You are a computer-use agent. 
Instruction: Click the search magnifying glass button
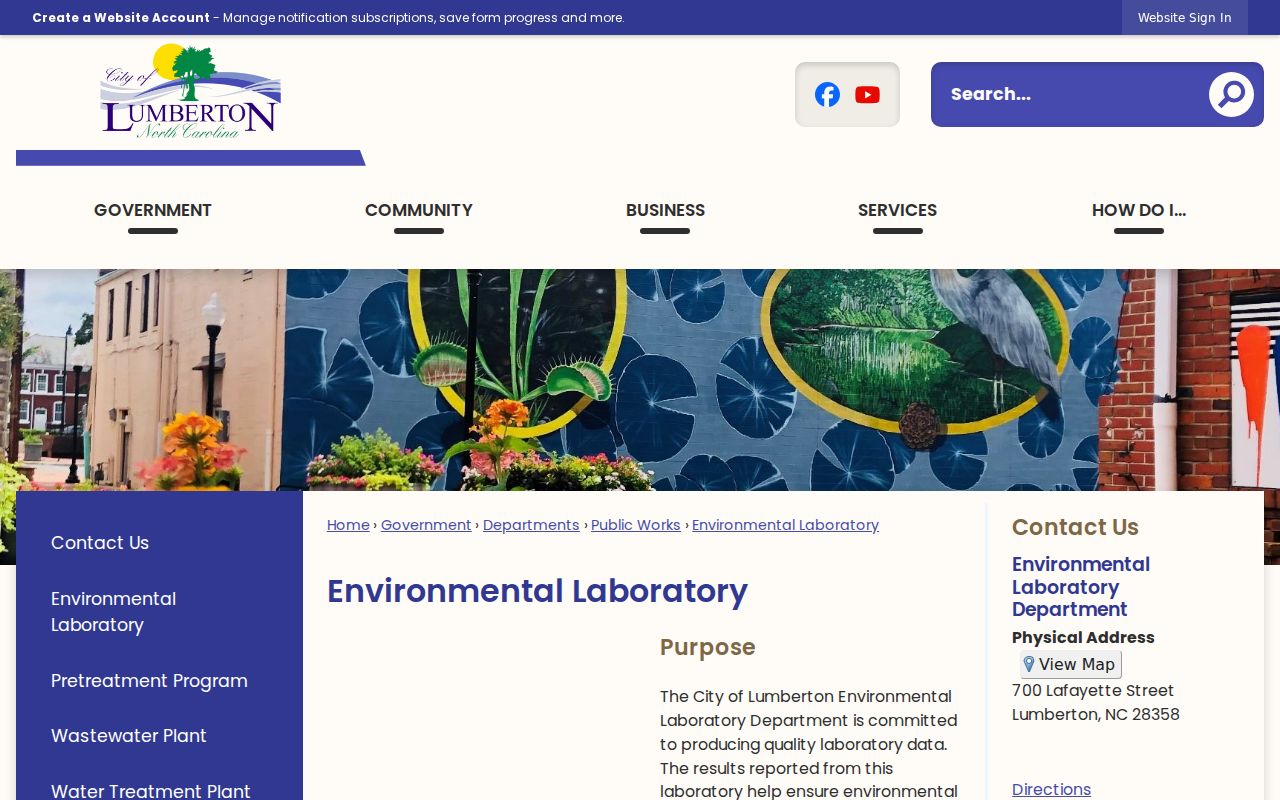click(x=1231, y=94)
